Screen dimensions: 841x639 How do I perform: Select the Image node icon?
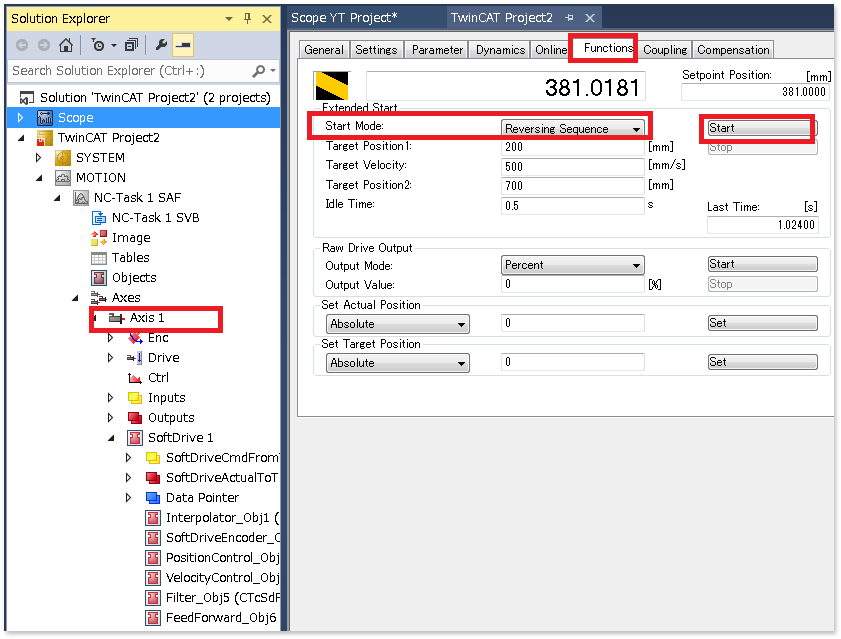click(x=99, y=238)
